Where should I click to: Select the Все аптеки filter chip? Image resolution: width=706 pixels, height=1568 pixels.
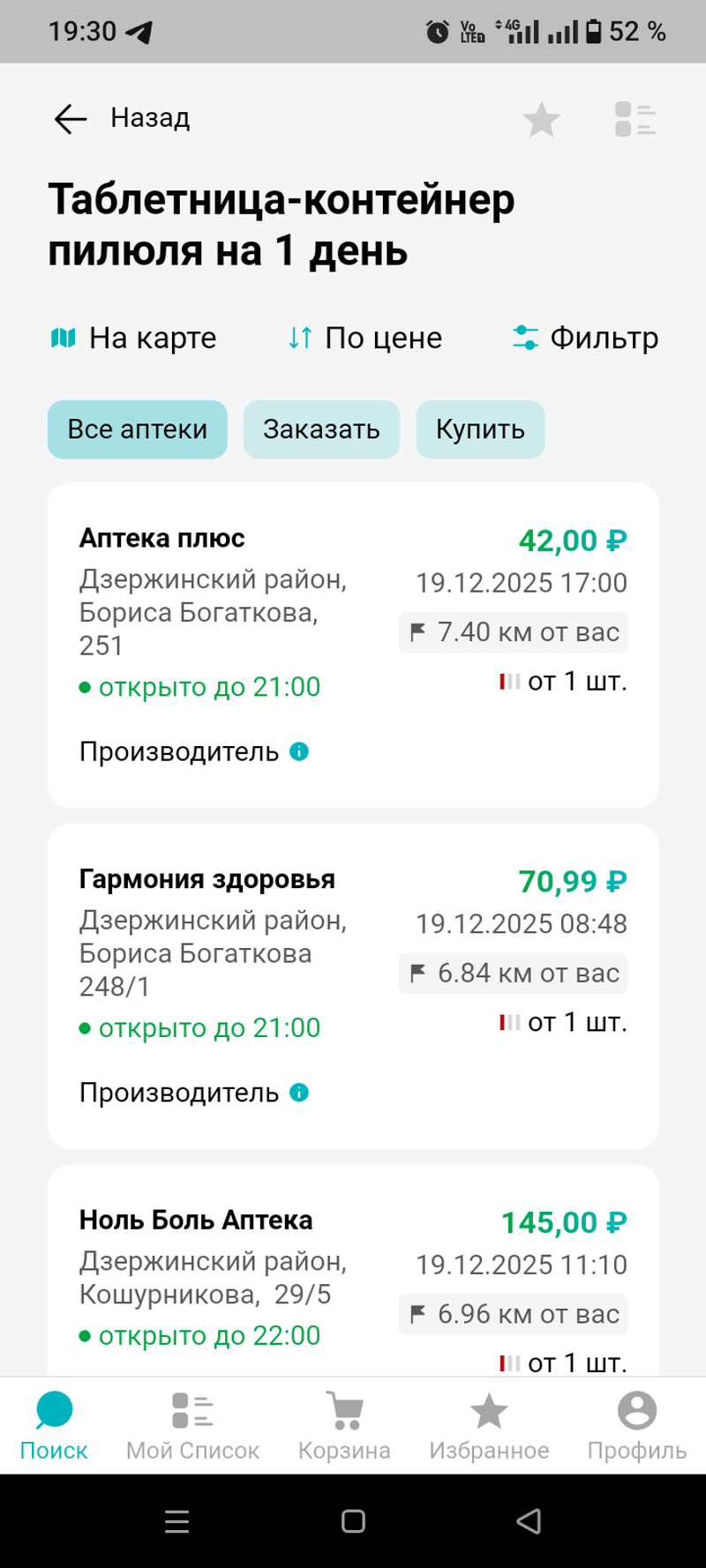(138, 429)
